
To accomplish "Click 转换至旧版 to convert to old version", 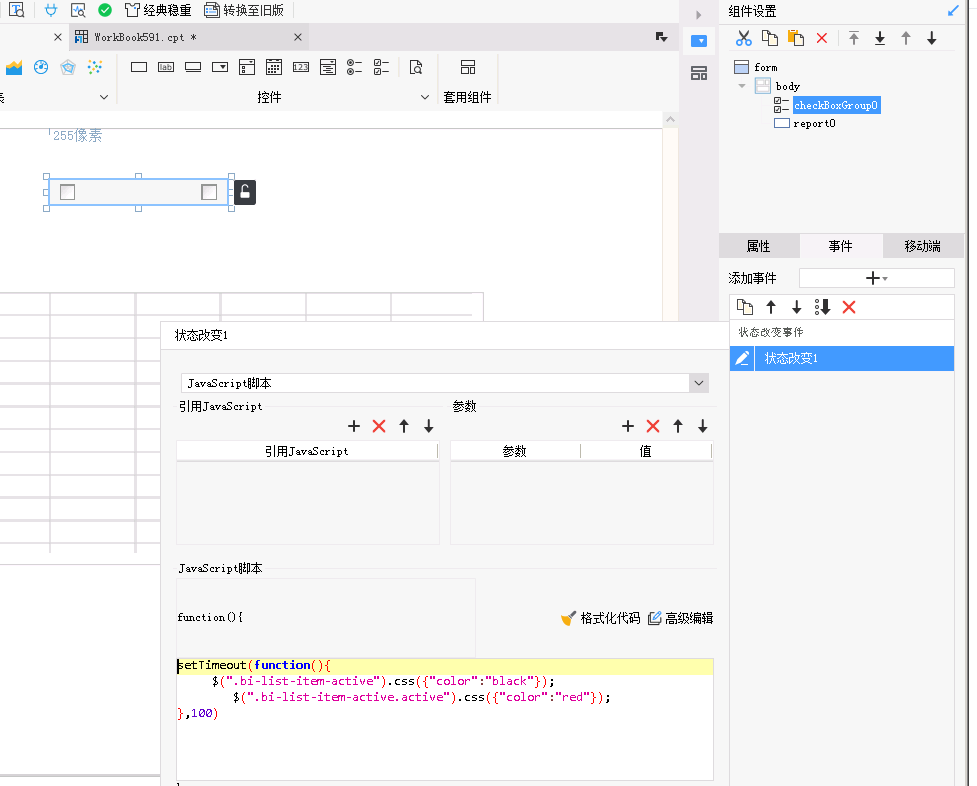I will [x=244, y=10].
